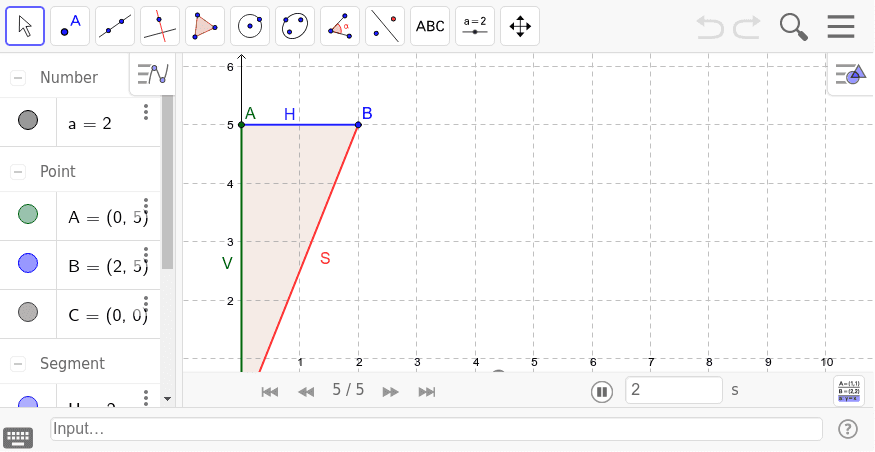
Task: Select the Line through two points tool
Action: pyautogui.click(x=115, y=26)
